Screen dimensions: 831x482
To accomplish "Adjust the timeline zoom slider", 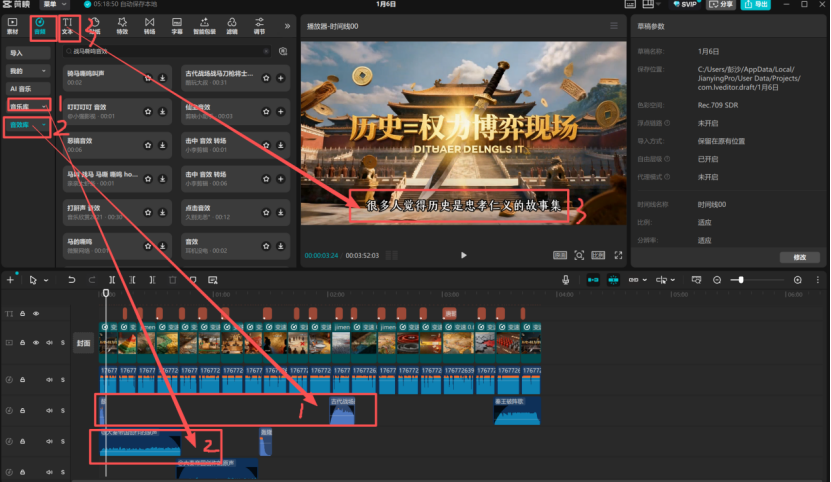I will [741, 280].
